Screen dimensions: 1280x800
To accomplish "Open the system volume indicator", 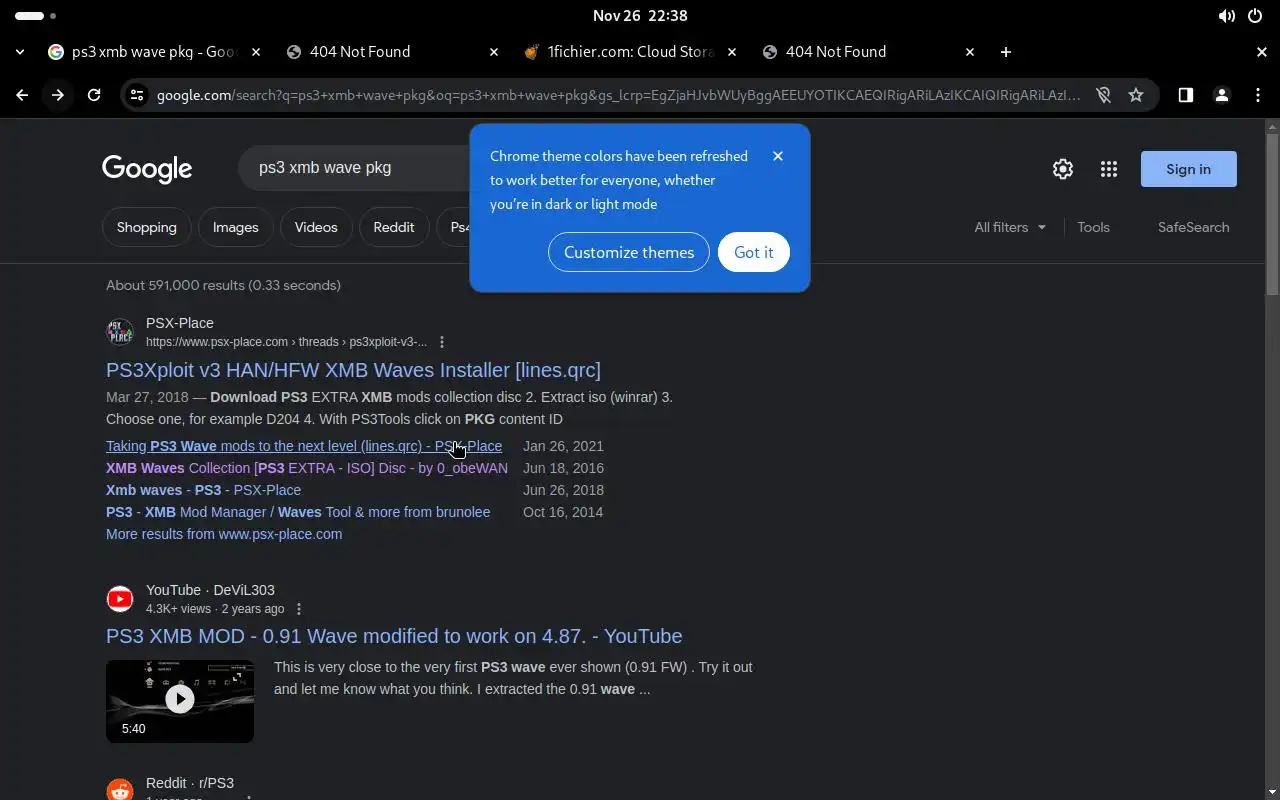I will 1226,16.
